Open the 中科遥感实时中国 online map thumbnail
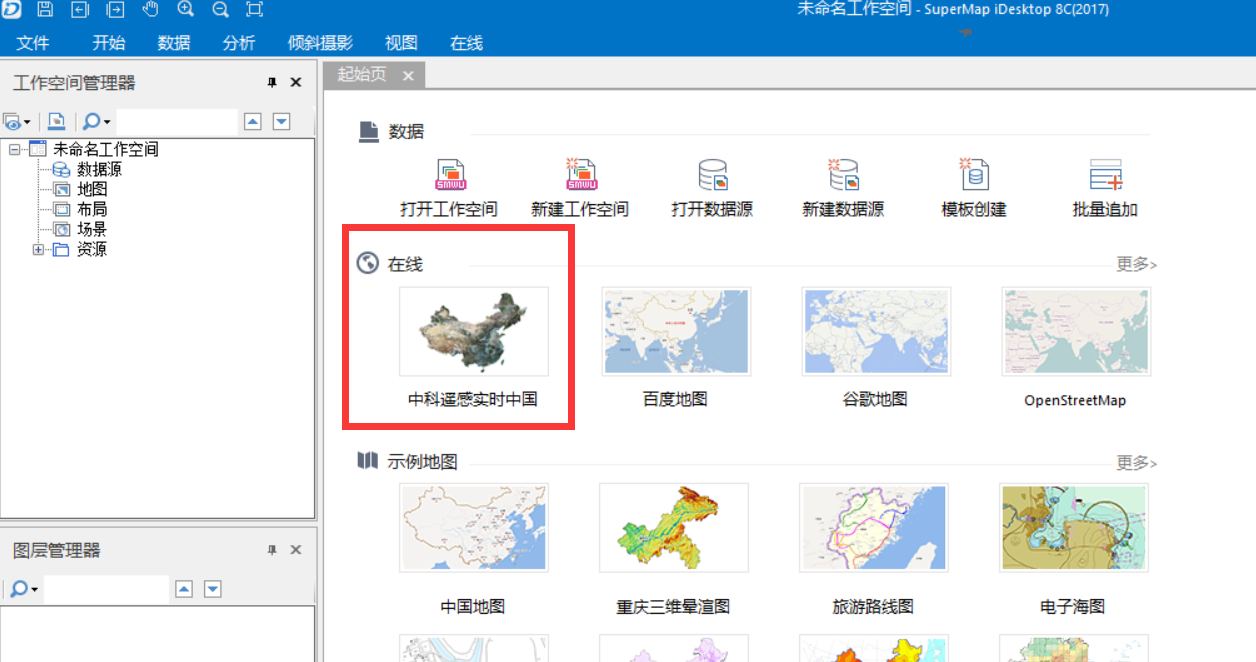 (x=474, y=332)
